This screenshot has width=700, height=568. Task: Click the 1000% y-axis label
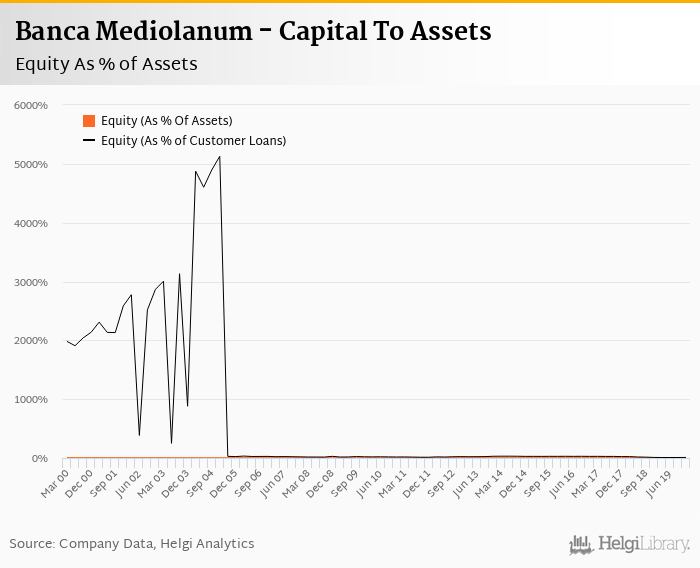click(31, 399)
